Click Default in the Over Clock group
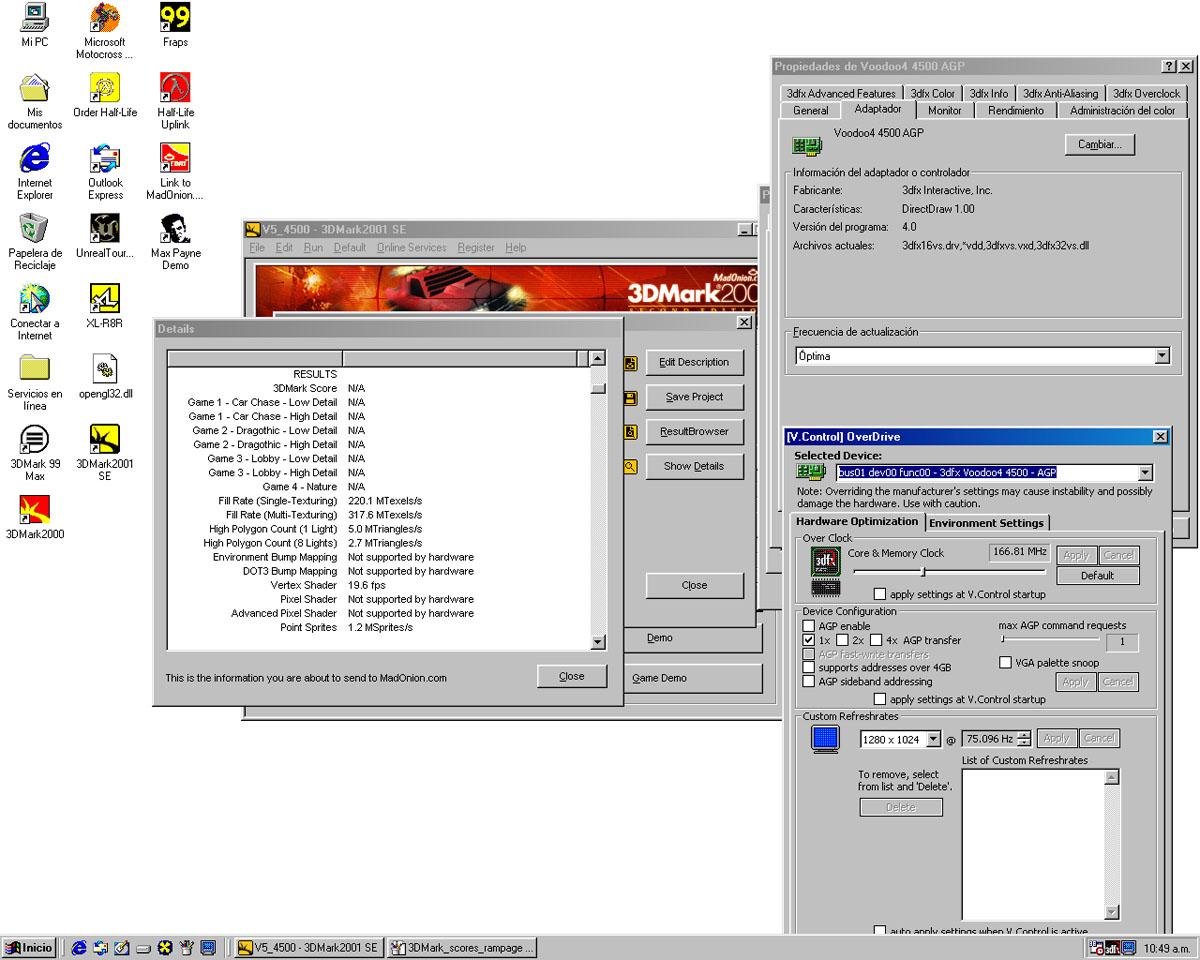This screenshot has width=1200, height=960. [1097, 575]
